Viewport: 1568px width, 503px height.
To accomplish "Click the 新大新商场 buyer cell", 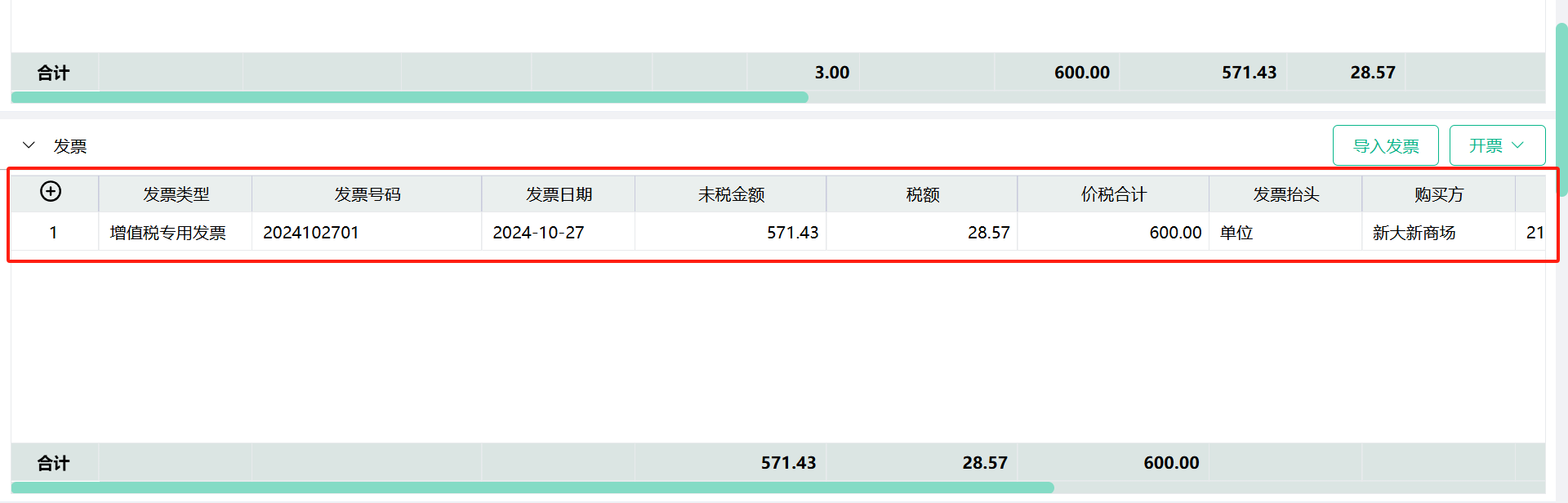I will (x=1438, y=233).
